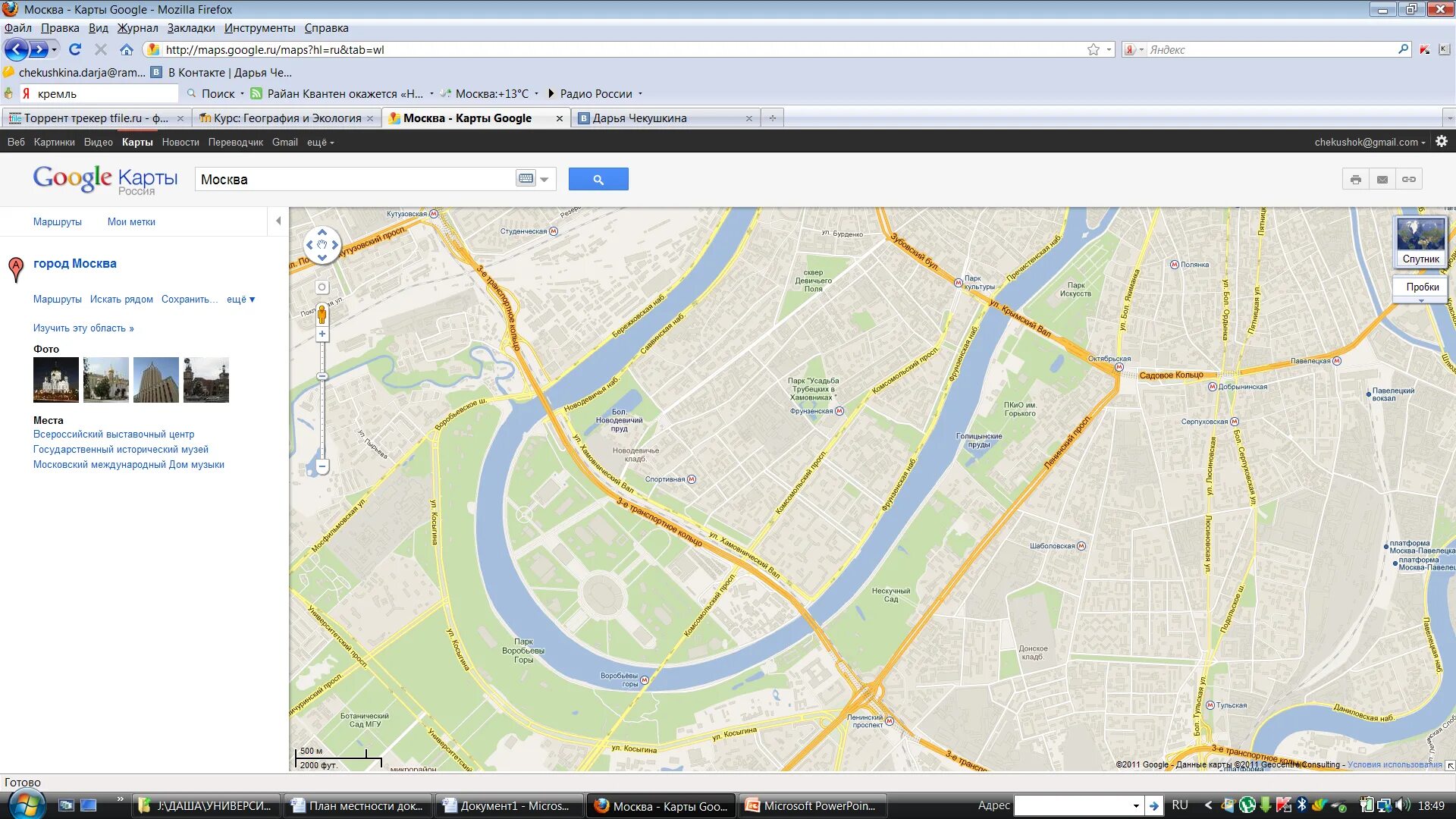This screenshot has height=819, width=1456.
Task: Click the volume icon in system tray
Action: pos(1402,805)
